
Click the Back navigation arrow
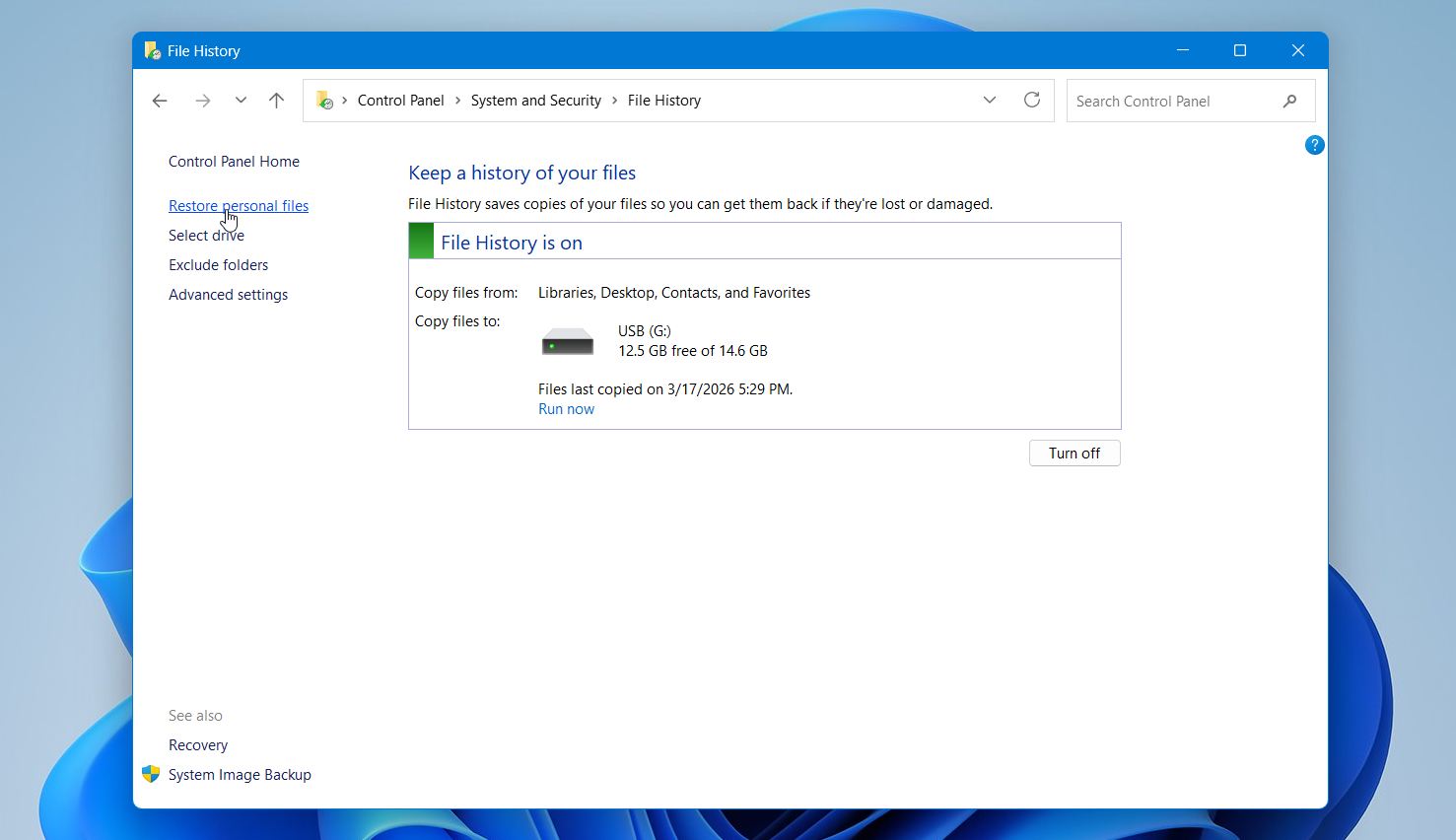[x=160, y=100]
